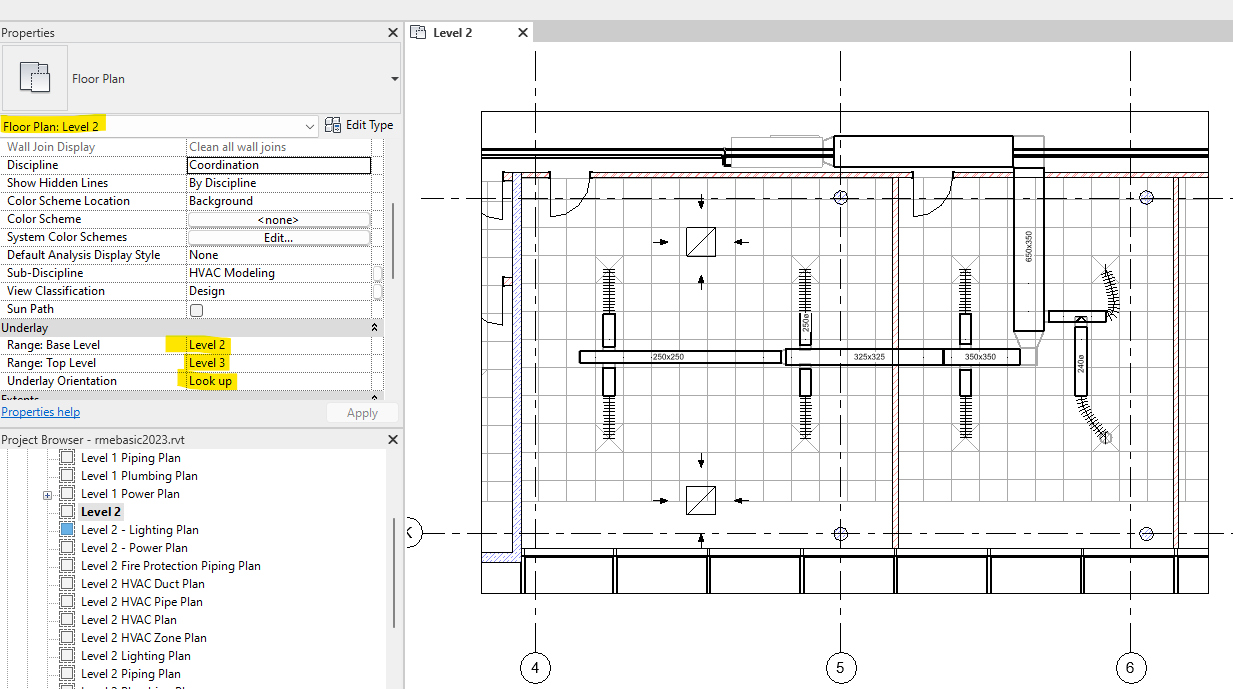The image size is (1233, 689).
Task: Expand the Level 1 Power Plan tree node
Action: point(48,493)
